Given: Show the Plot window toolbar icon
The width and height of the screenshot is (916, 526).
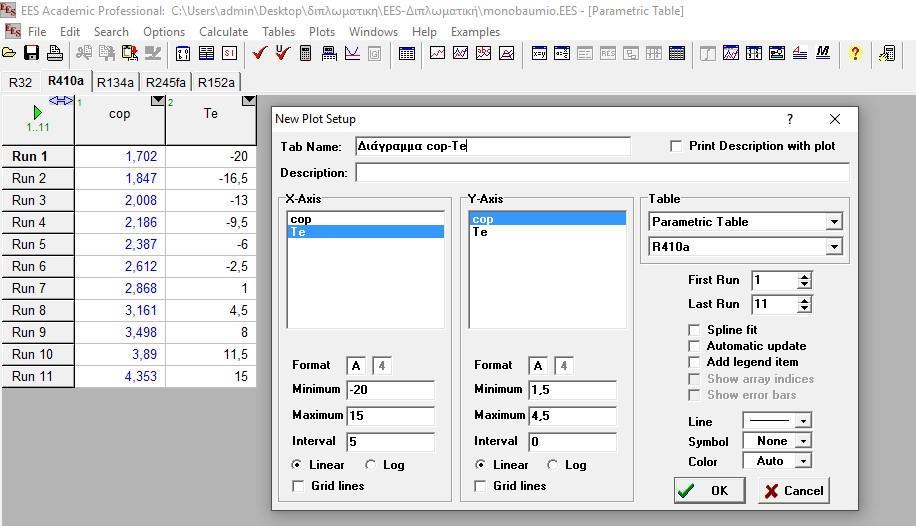Looking at the screenshot, I should 731,54.
